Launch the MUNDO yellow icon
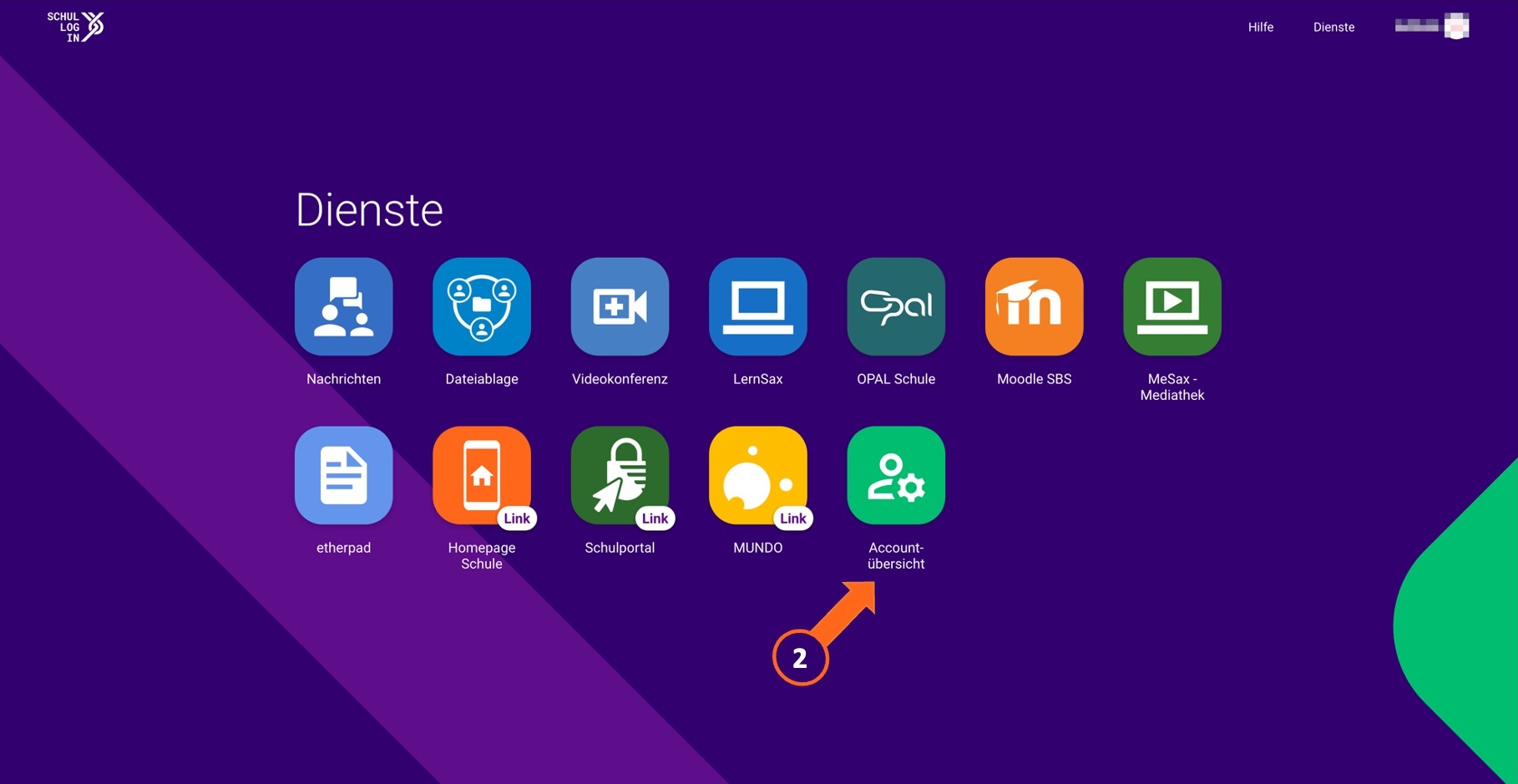This screenshot has width=1518, height=784. (x=758, y=475)
